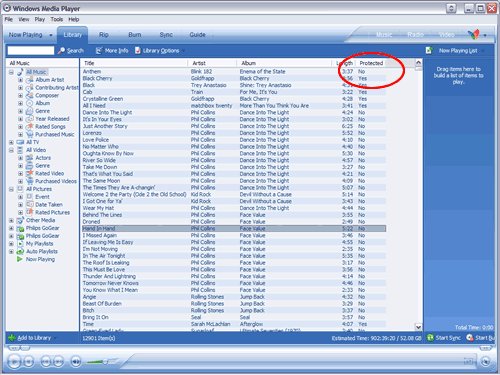Open the Now Playing List dropdown
The width and height of the screenshot is (500, 375).
point(461,51)
